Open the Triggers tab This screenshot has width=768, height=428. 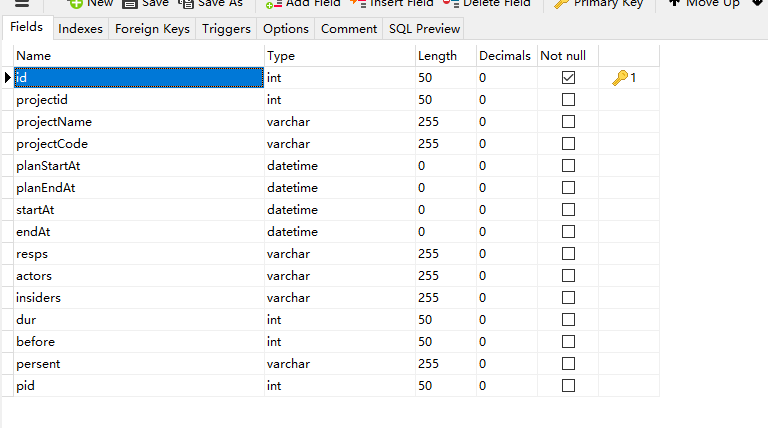pos(226,29)
